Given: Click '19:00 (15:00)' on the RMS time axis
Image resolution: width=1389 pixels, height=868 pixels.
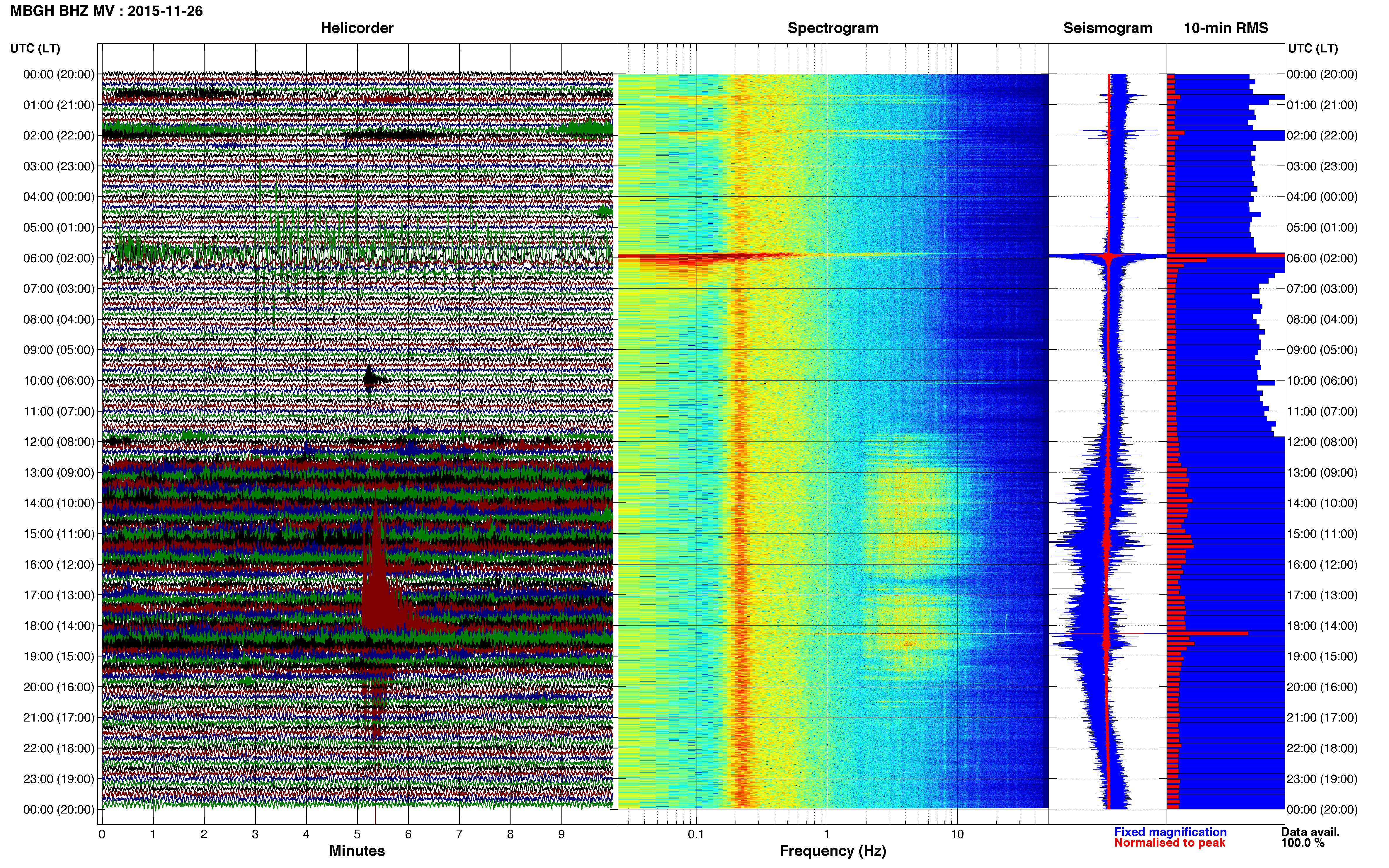Looking at the screenshot, I should pyautogui.click(x=1322, y=656).
